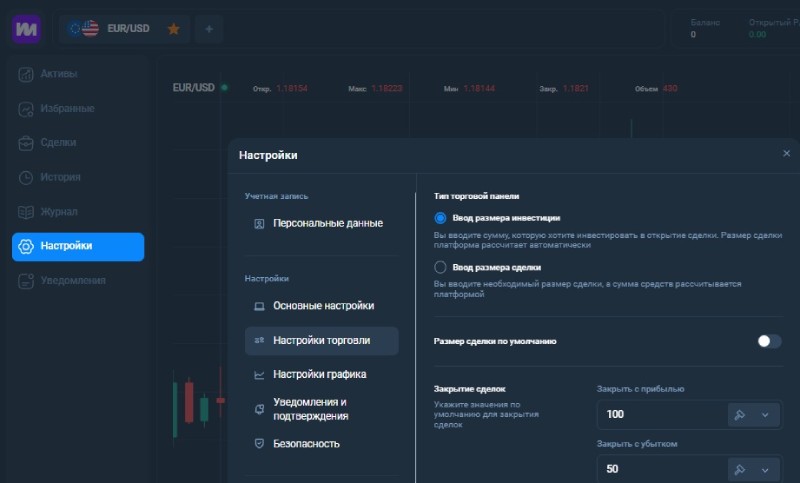
Task: Click the star favorite icon on the EUR/USD tab
Action: coord(173,29)
